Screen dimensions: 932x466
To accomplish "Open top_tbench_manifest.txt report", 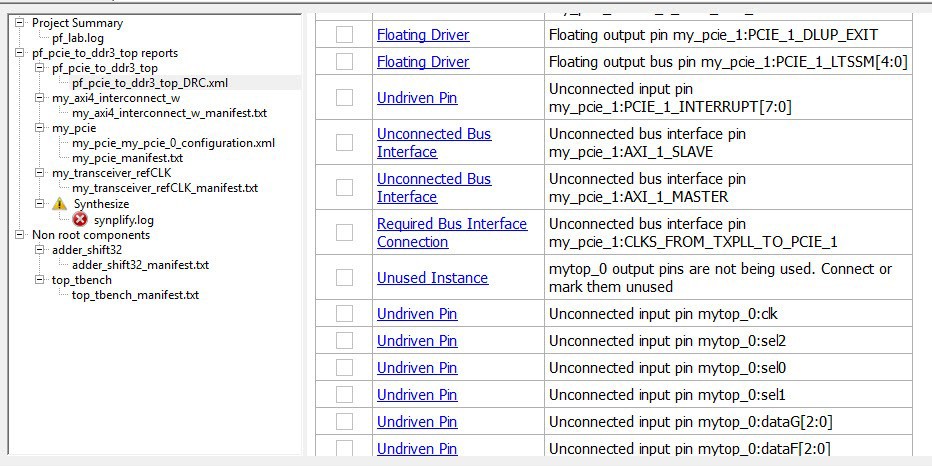I will click(x=135, y=295).
